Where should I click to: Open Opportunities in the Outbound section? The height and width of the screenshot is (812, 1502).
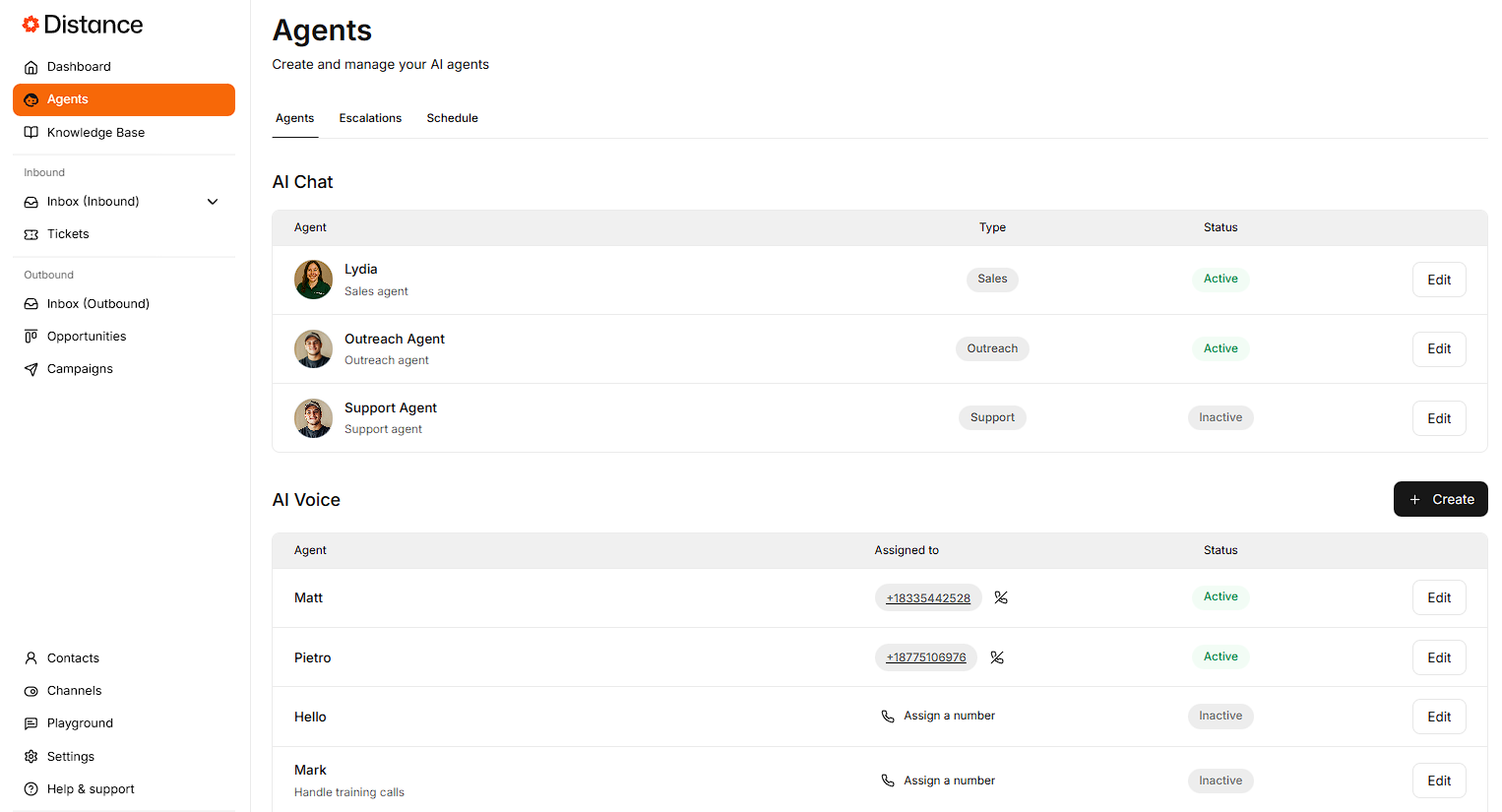tap(87, 337)
